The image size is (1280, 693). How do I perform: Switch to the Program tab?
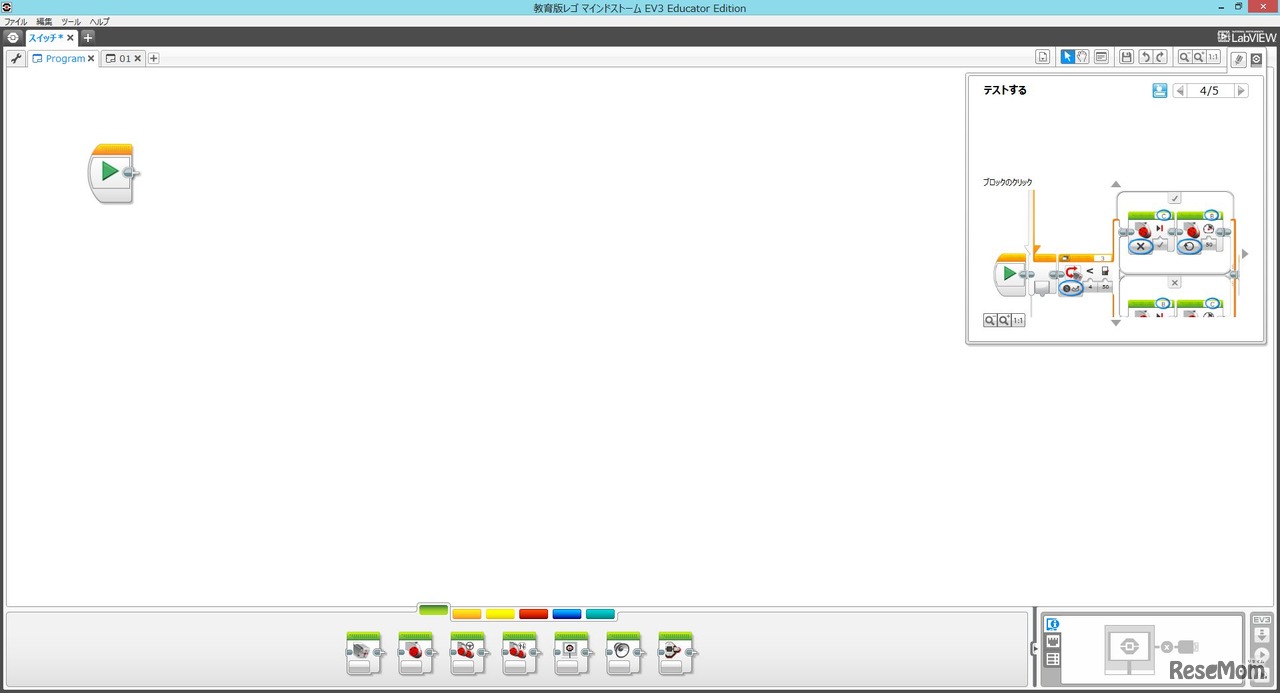click(x=65, y=58)
